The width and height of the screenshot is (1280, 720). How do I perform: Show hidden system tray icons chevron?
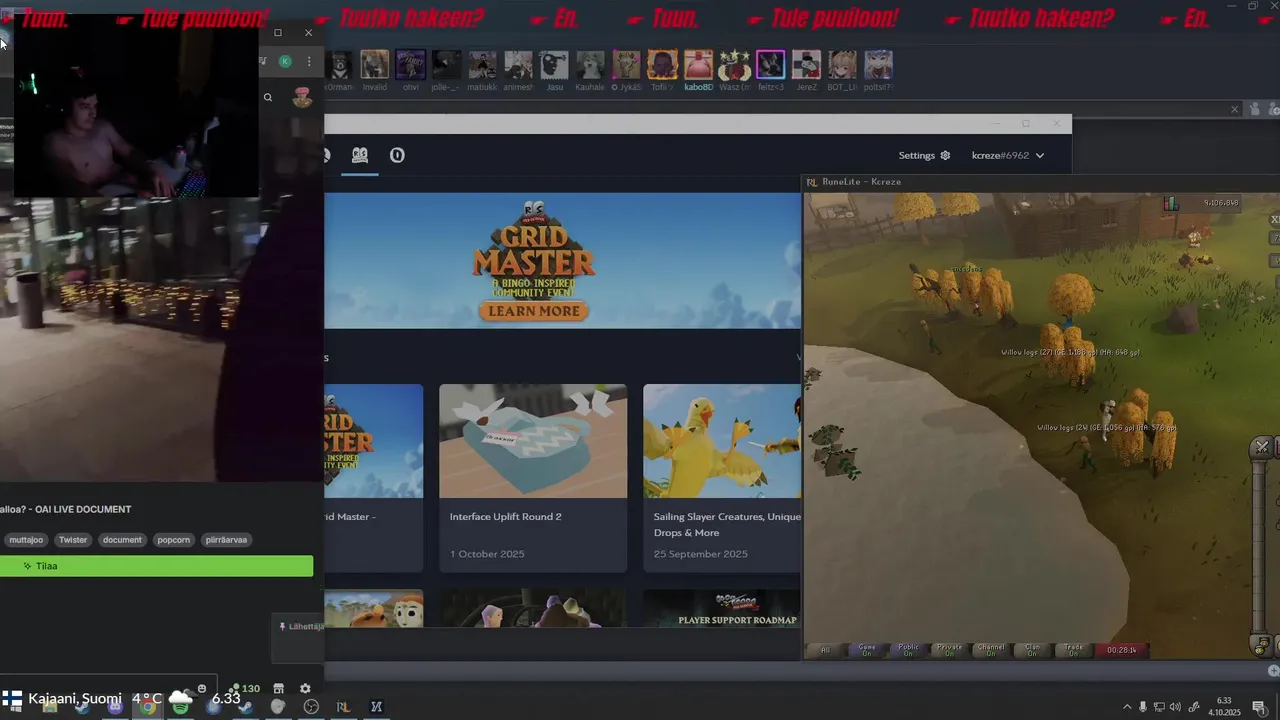1128,707
